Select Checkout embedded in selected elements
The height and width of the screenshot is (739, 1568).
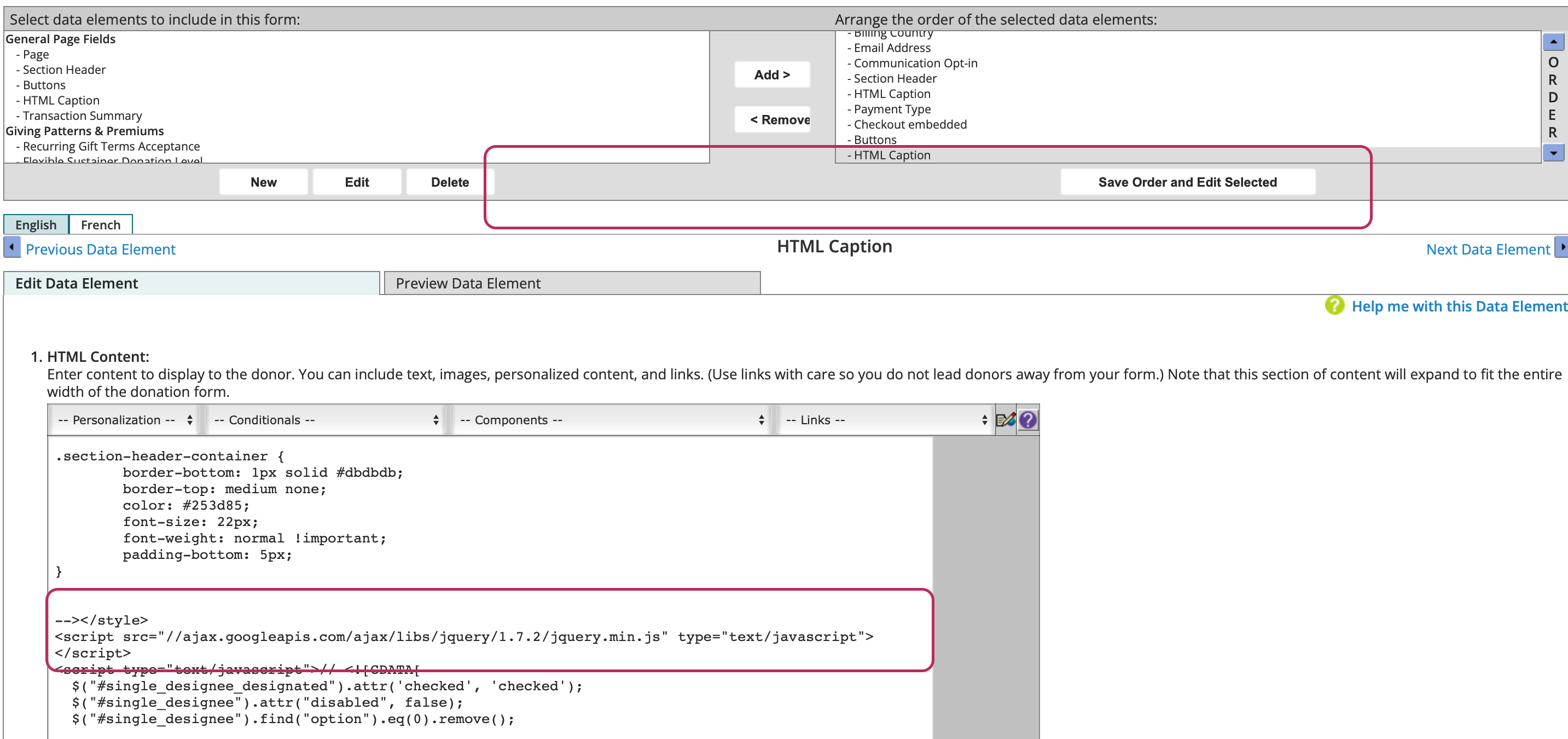click(910, 124)
